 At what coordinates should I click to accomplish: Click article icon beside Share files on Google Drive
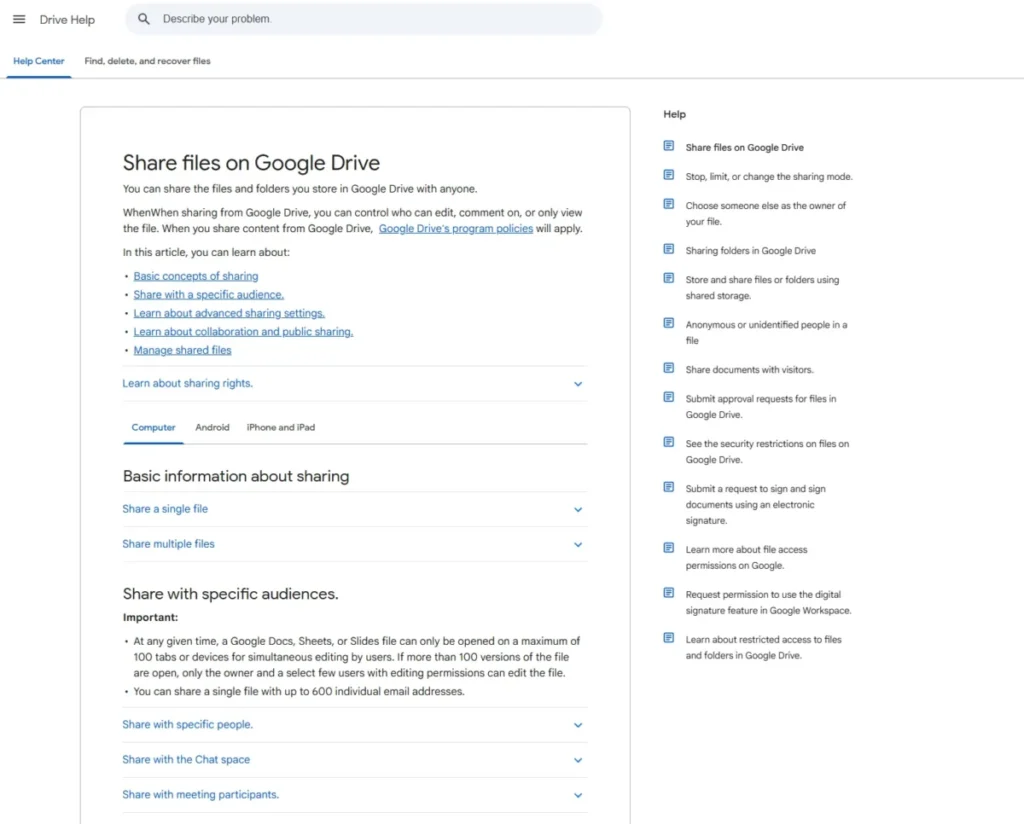(x=669, y=146)
